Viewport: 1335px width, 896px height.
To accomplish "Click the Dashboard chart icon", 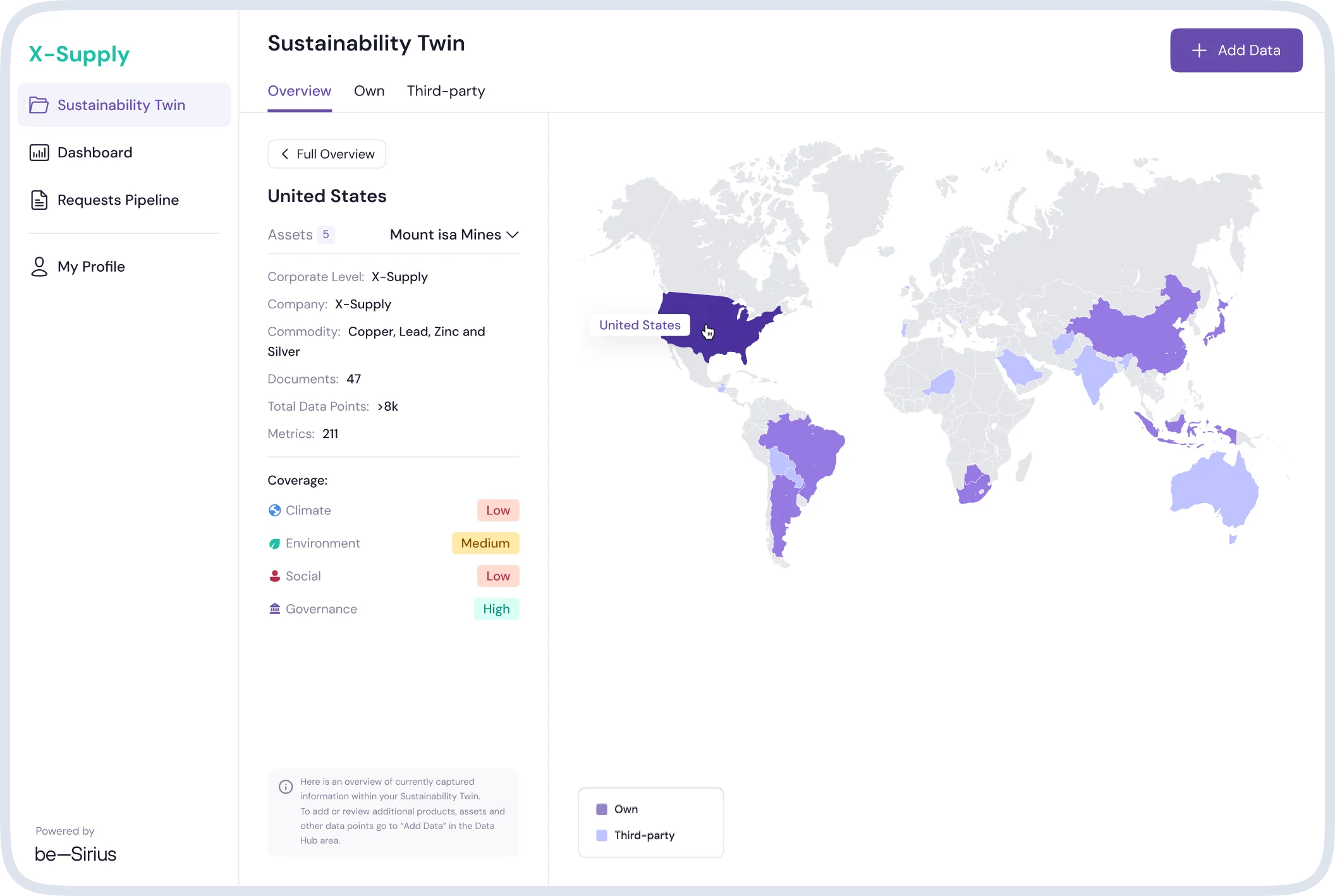I will [x=39, y=152].
